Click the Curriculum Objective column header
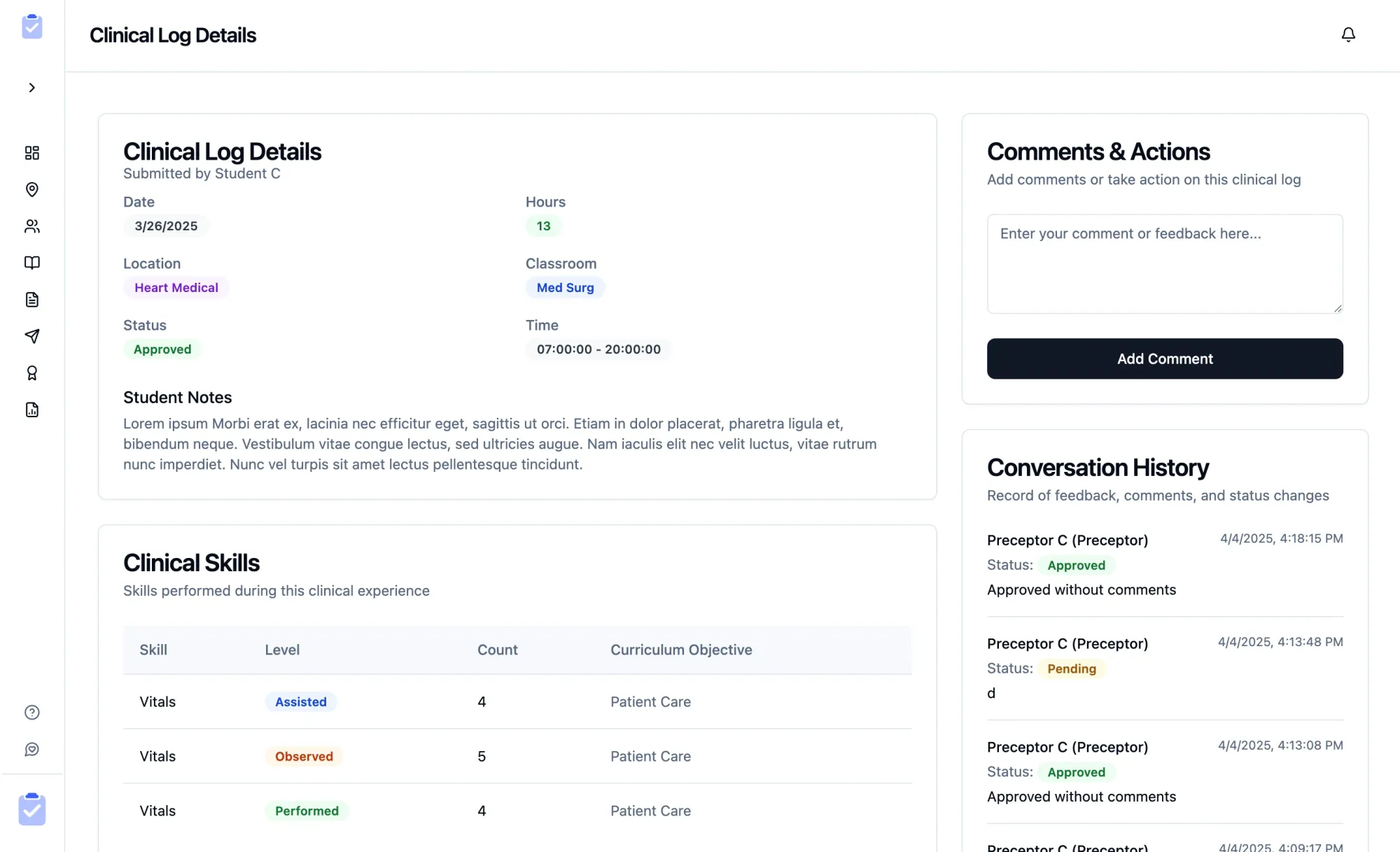Image resolution: width=1400 pixels, height=852 pixels. point(681,650)
